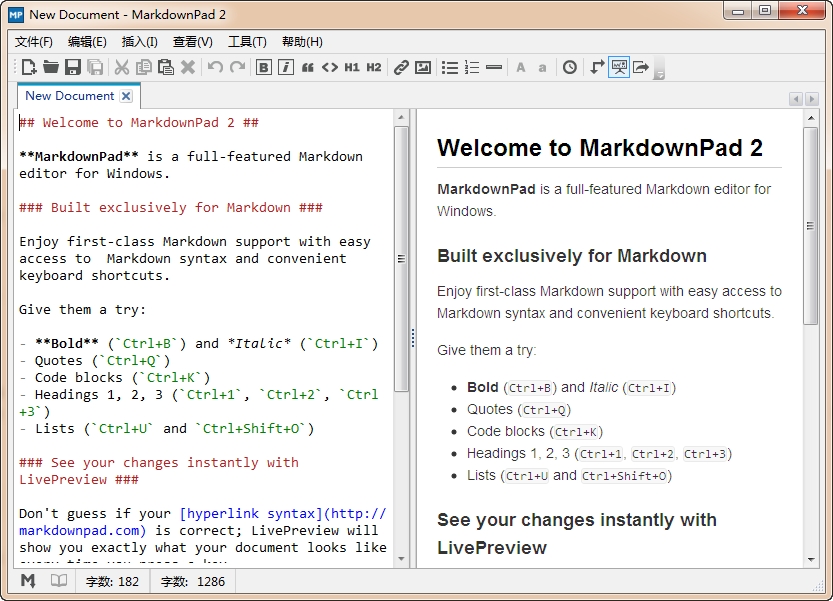833x601 pixels.
Task: Click editor scrollbar up arrow
Action: click(x=401, y=117)
